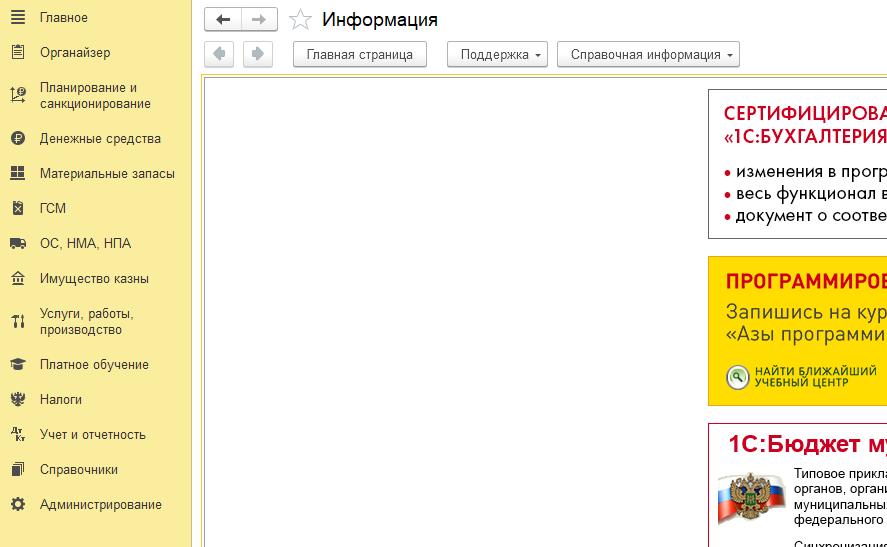
Task: Click the Администрирование gear icon
Action: tap(18, 504)
